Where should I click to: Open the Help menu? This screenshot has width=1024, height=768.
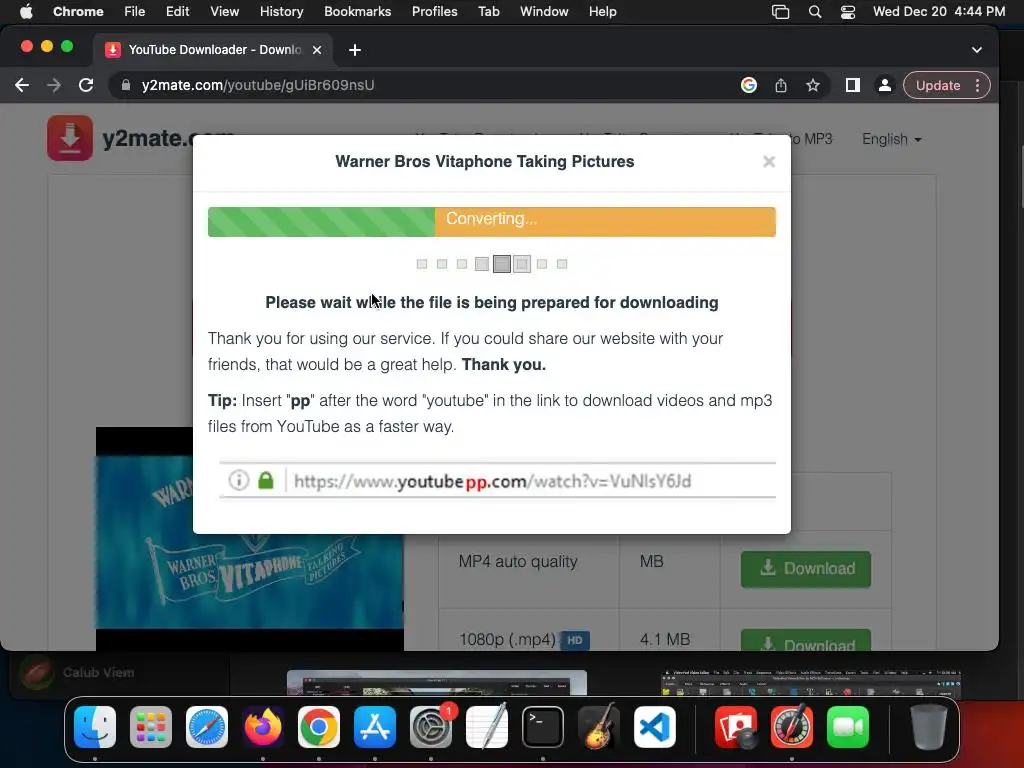[x=602, y=12]
